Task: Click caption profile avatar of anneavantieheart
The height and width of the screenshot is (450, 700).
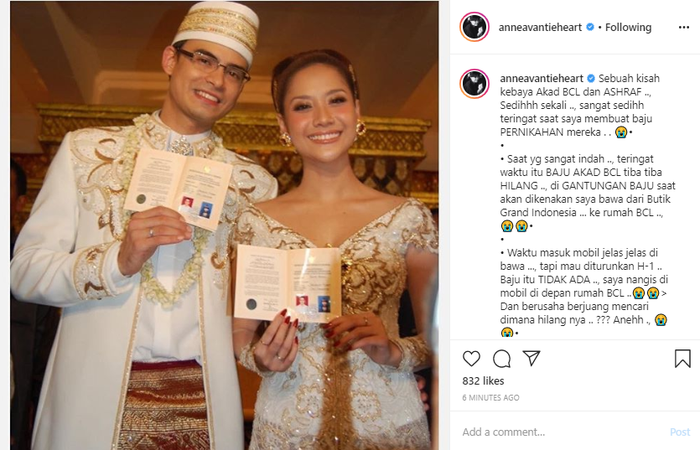Action: [x=475, y=83]
